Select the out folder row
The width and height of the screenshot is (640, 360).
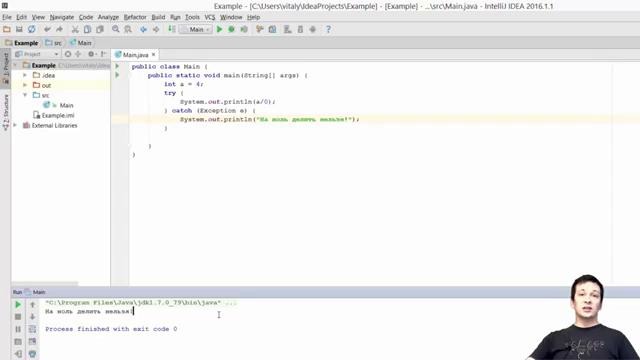click(x=61, y=85)
